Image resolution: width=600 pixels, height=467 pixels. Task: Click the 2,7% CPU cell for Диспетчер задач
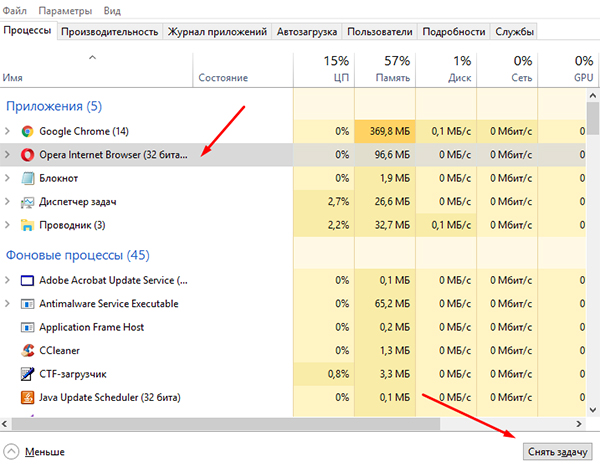pos(324,202)
